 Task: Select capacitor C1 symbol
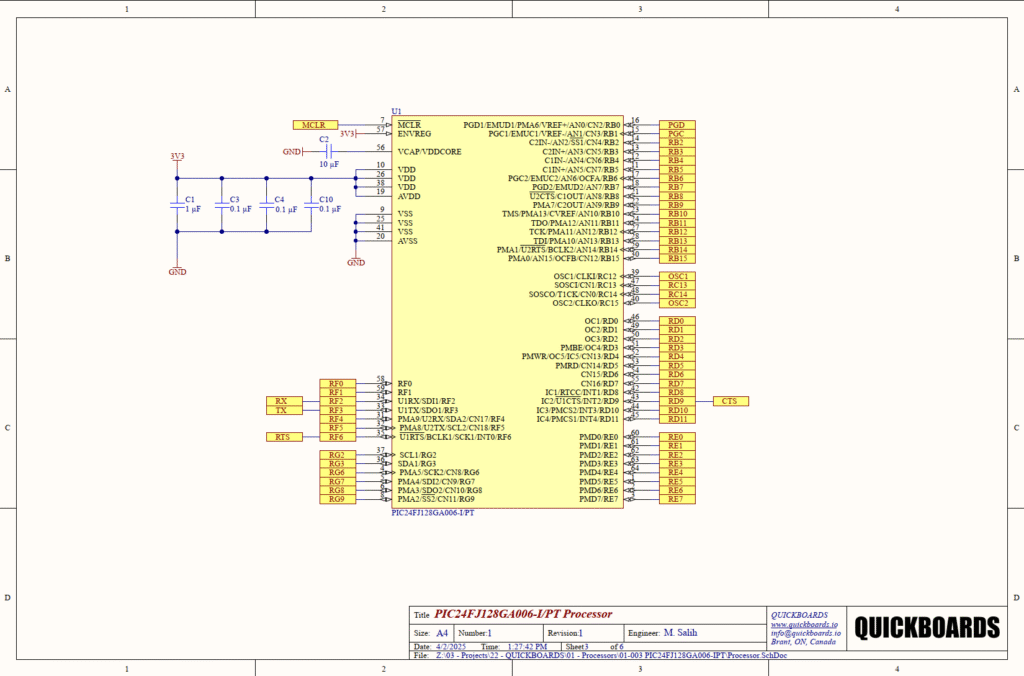177,204
